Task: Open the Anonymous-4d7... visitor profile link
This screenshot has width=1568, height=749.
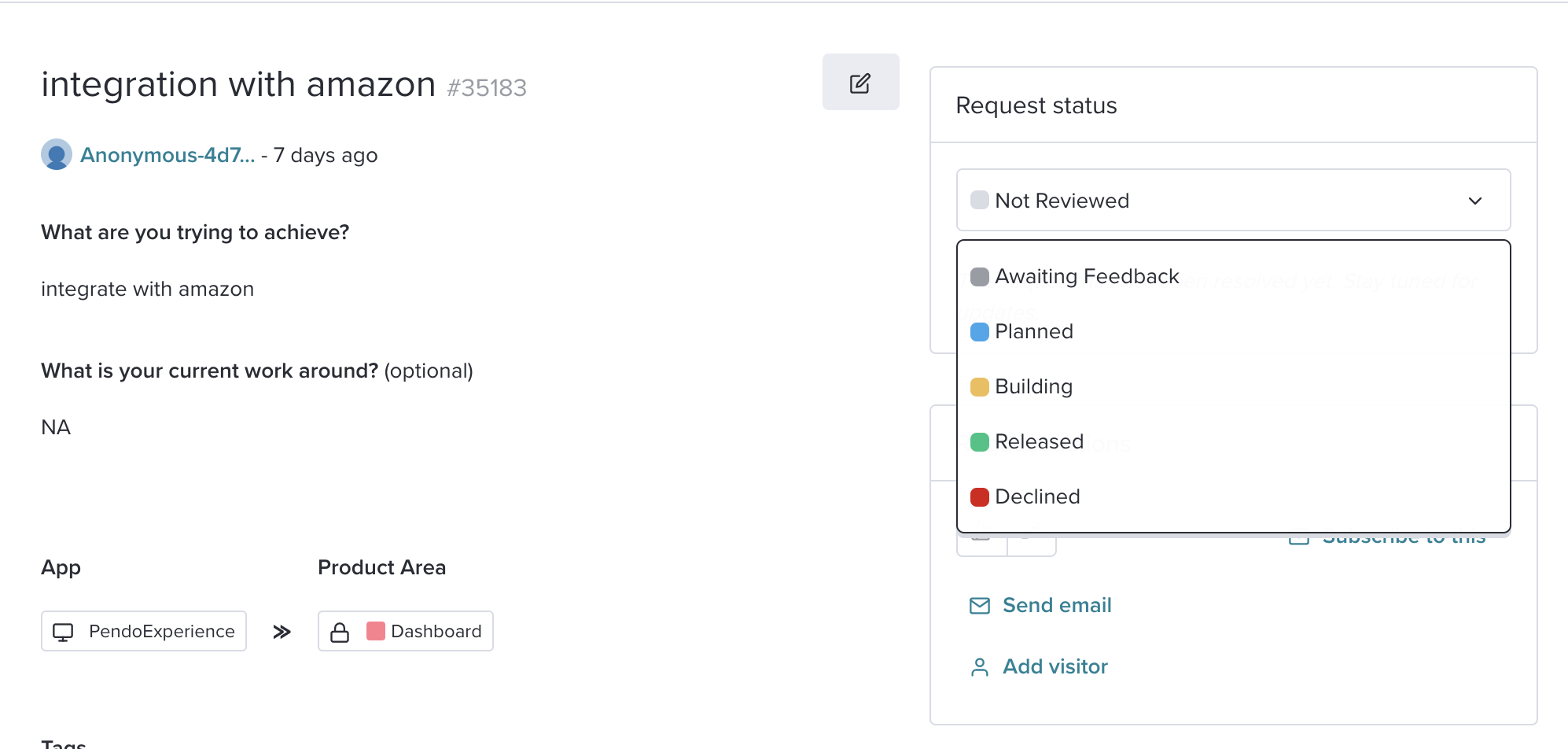Action: [x=167, y=155]
